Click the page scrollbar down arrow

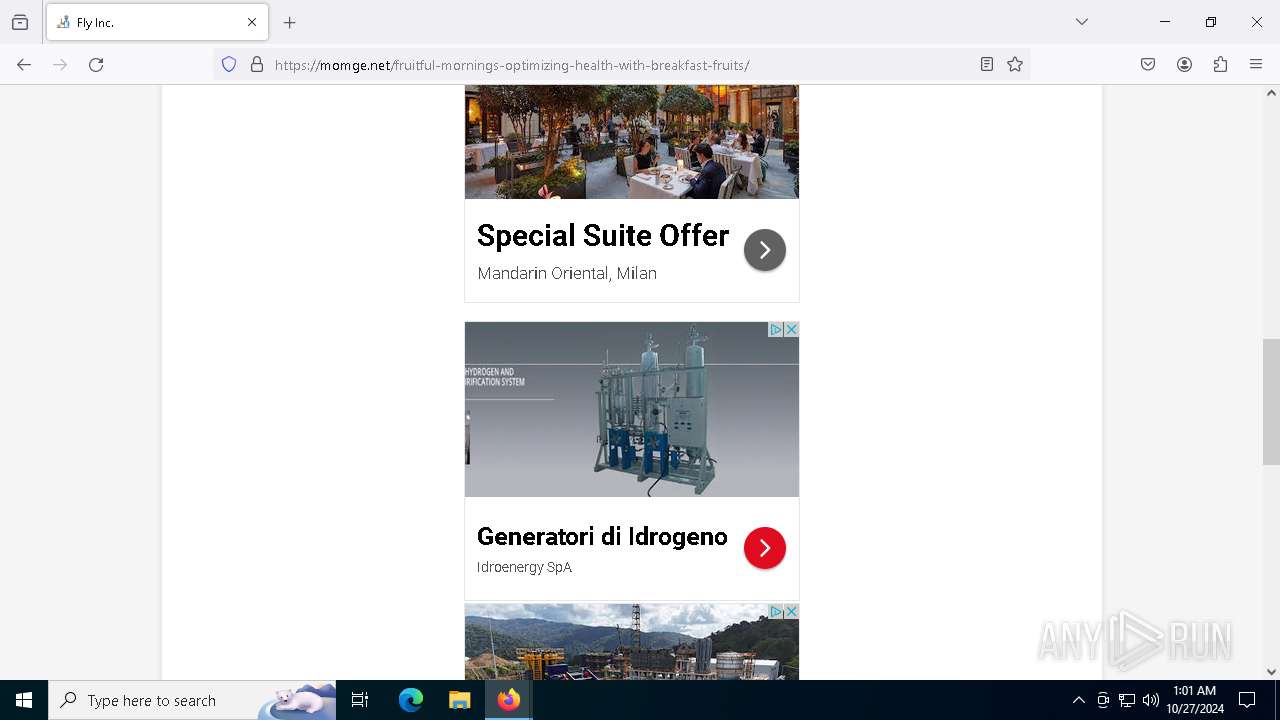click(1271, 672)
